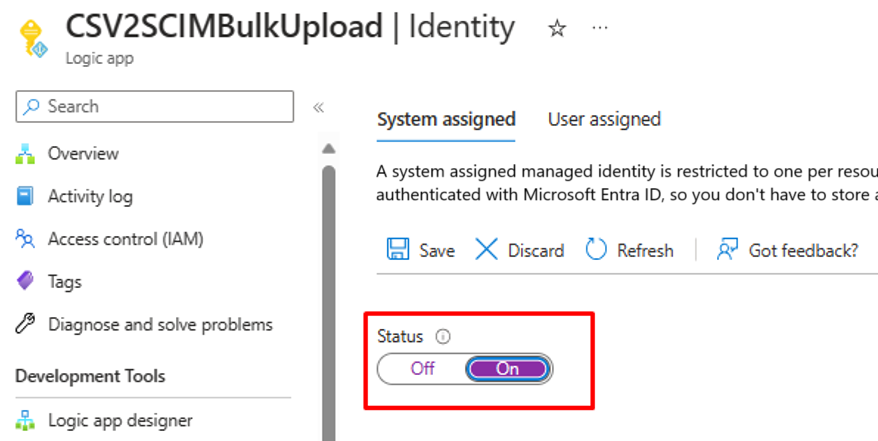
Task: Click the Diagnose and solve problems wrench icon
Action: point(25,324)
